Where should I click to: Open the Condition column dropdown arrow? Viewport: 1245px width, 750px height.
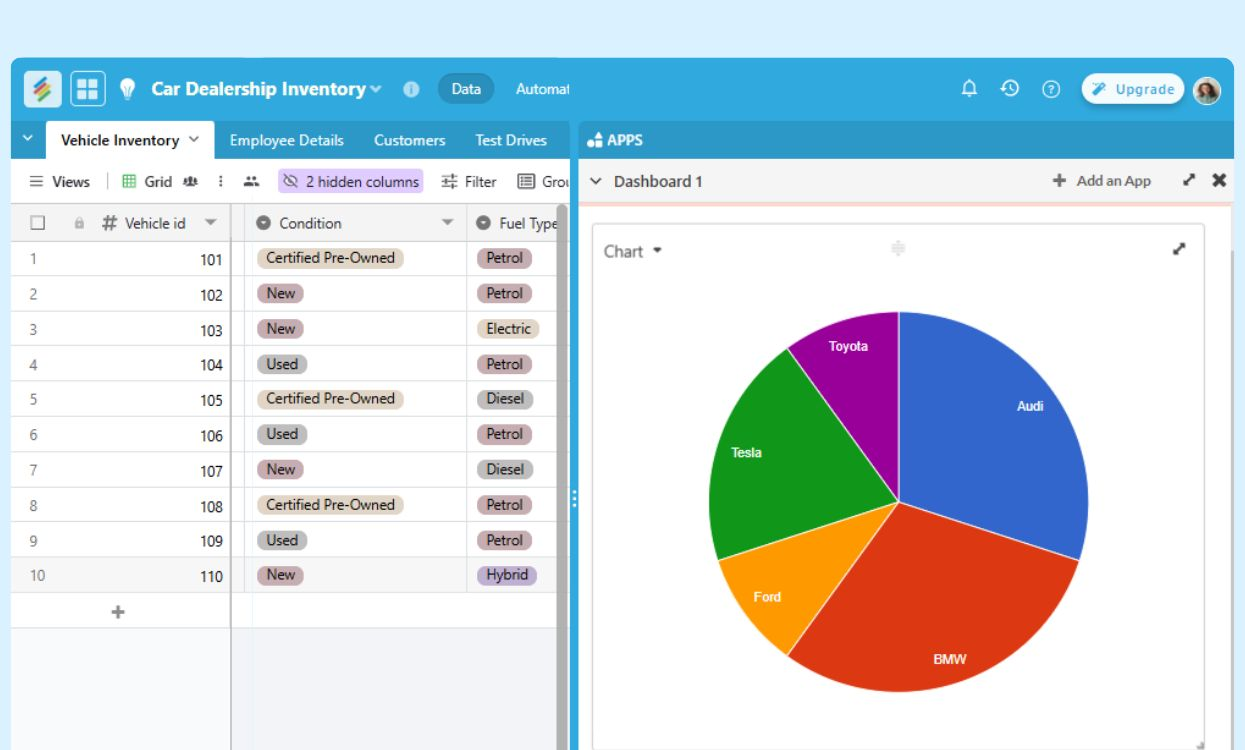[447, 223]
